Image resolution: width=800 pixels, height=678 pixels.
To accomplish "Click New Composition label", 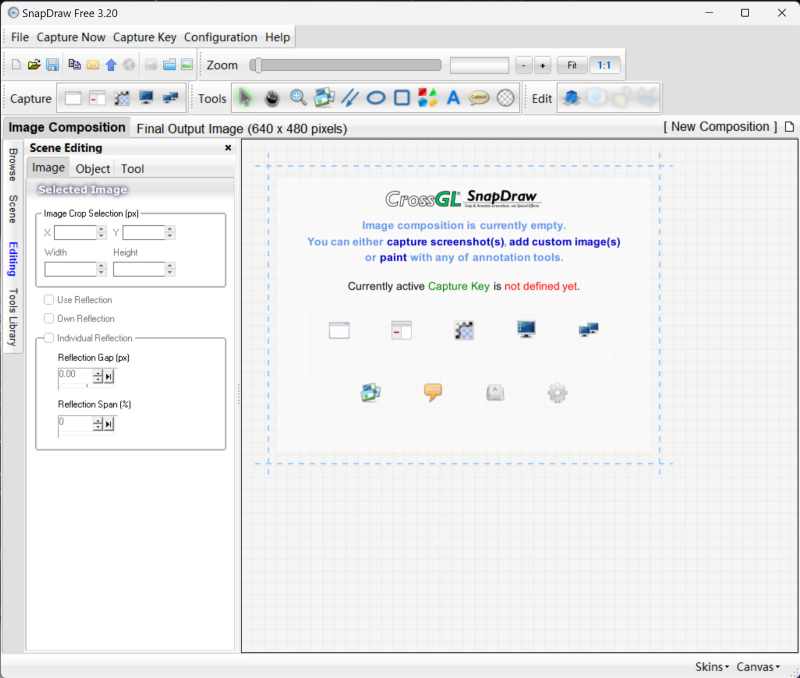I will click(x=720, y=127).
